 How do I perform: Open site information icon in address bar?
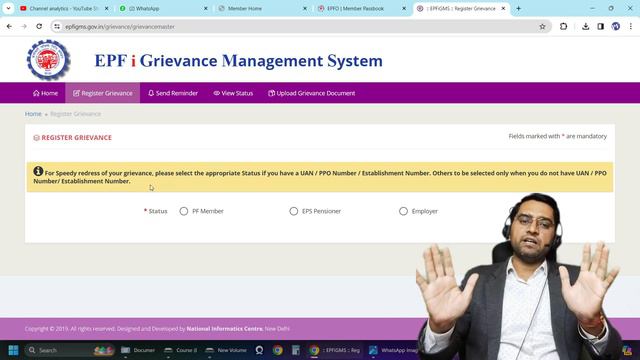57,27
